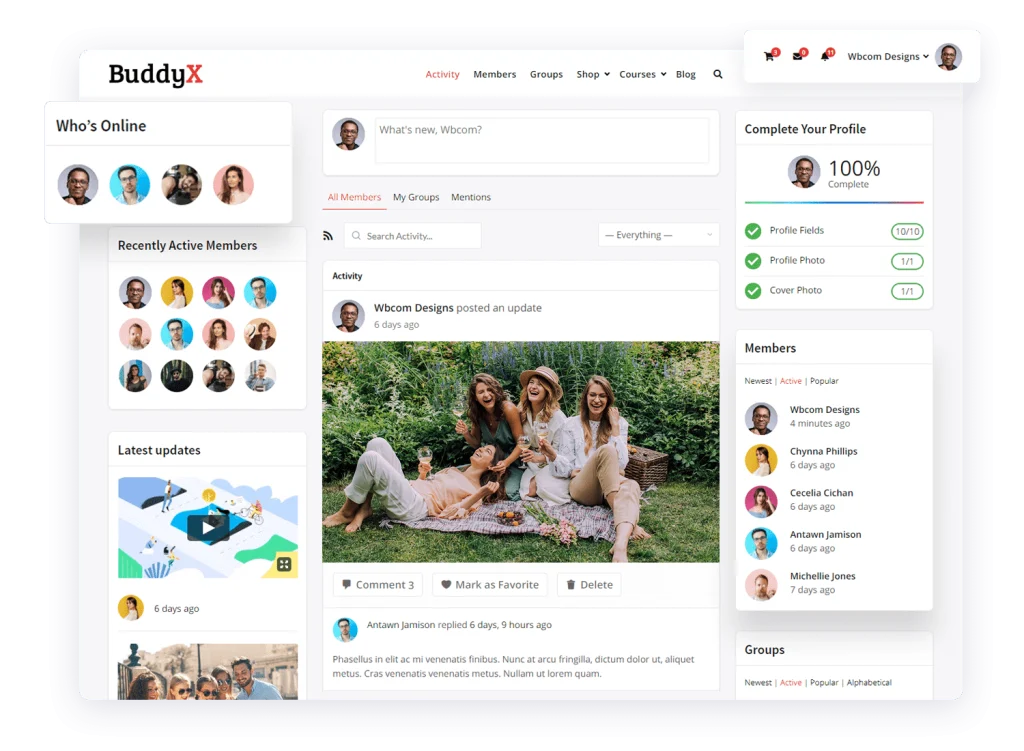Switch to the Mentions tab
The height and width of the screenshot is (751, 1024).
[x=471, y=197]
